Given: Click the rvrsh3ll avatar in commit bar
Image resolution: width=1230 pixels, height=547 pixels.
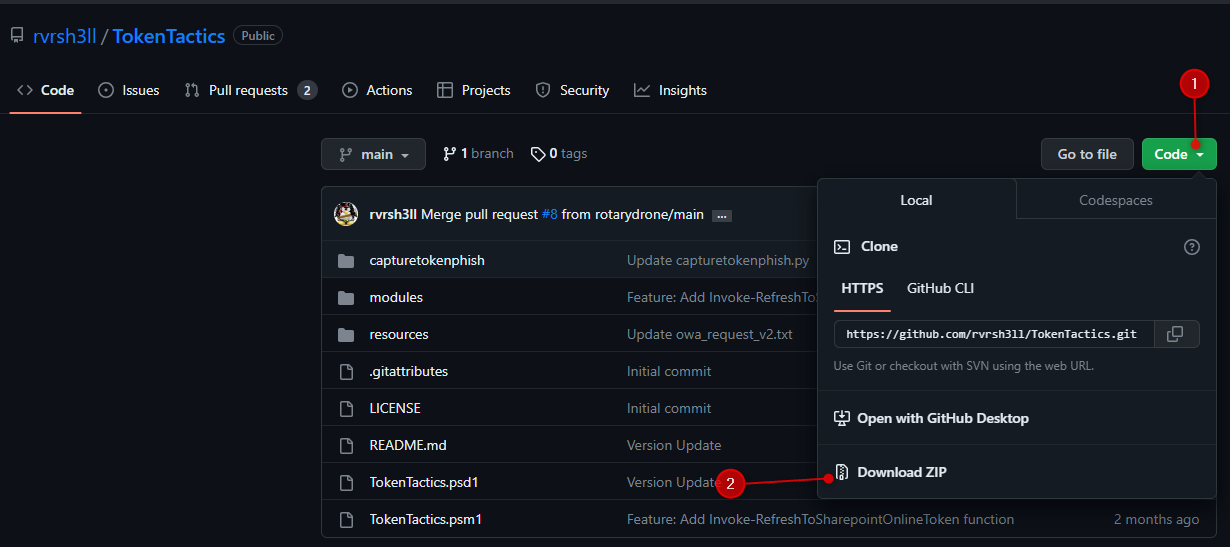Looking at the screenshot, I should [346, 214].
